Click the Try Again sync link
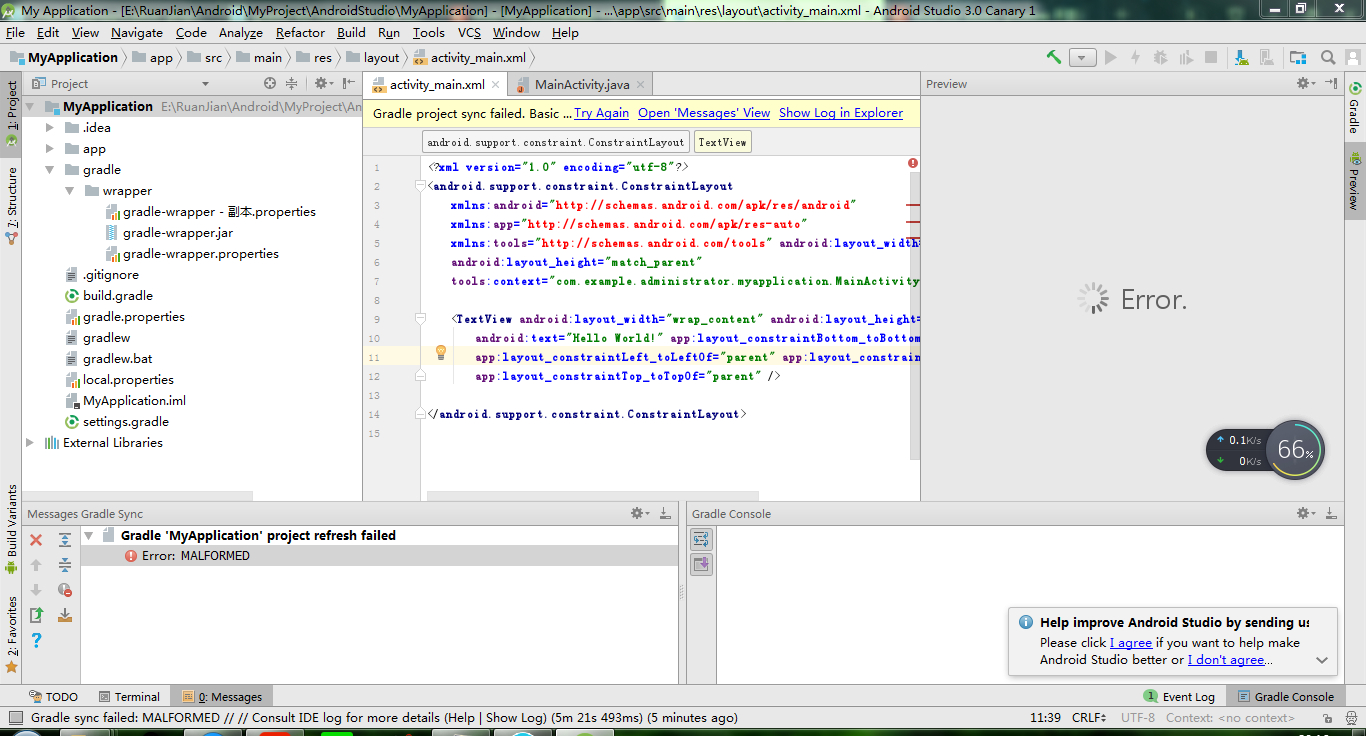This screenshot has width=1366, height=736. [x=601, y=113]
